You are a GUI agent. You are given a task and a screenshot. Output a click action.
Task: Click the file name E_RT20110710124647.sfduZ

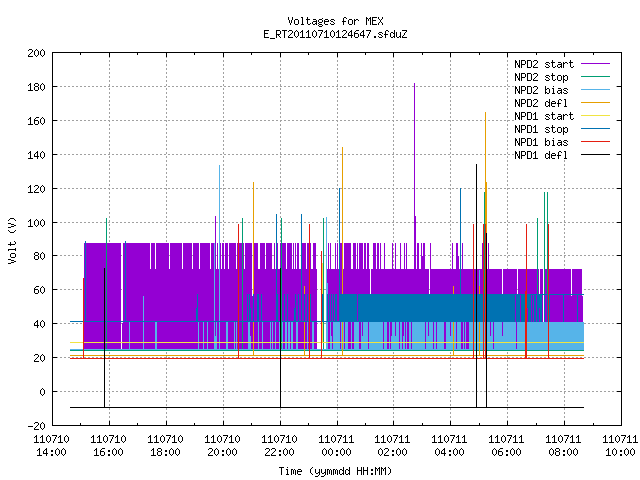[335, 34]
